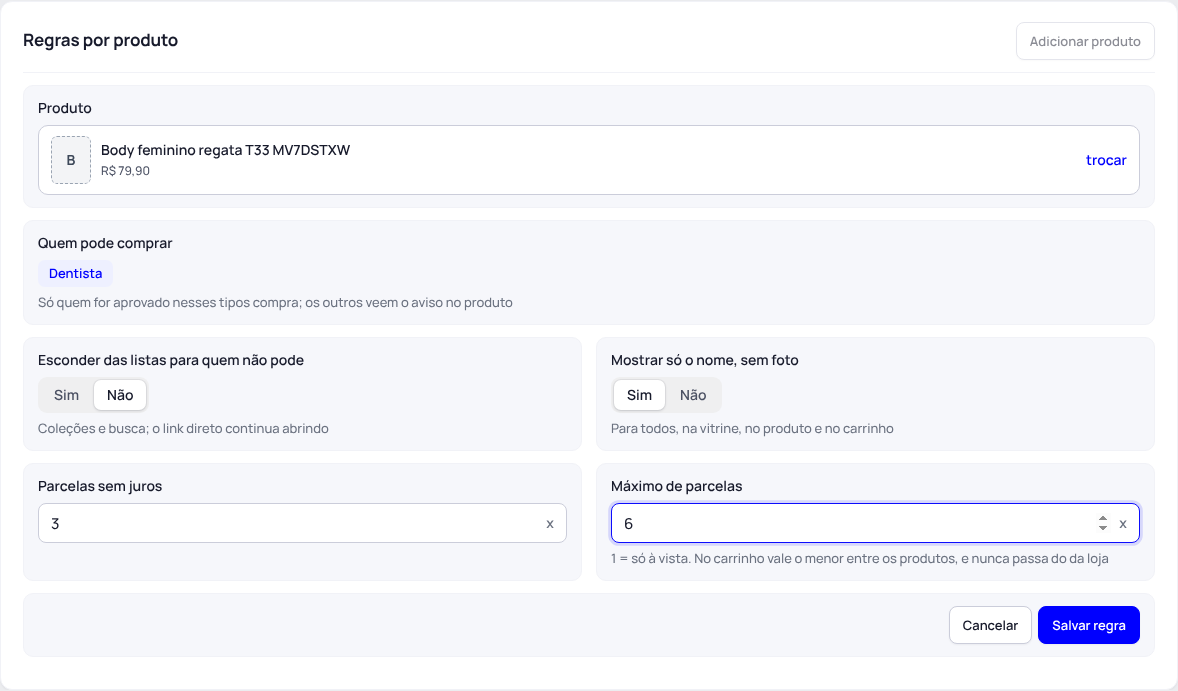Decrease Máximo de parcelas with the down arrow
Image resolution: width=1178 pixels, height=691 pixels.
[x=1103, y=528]
